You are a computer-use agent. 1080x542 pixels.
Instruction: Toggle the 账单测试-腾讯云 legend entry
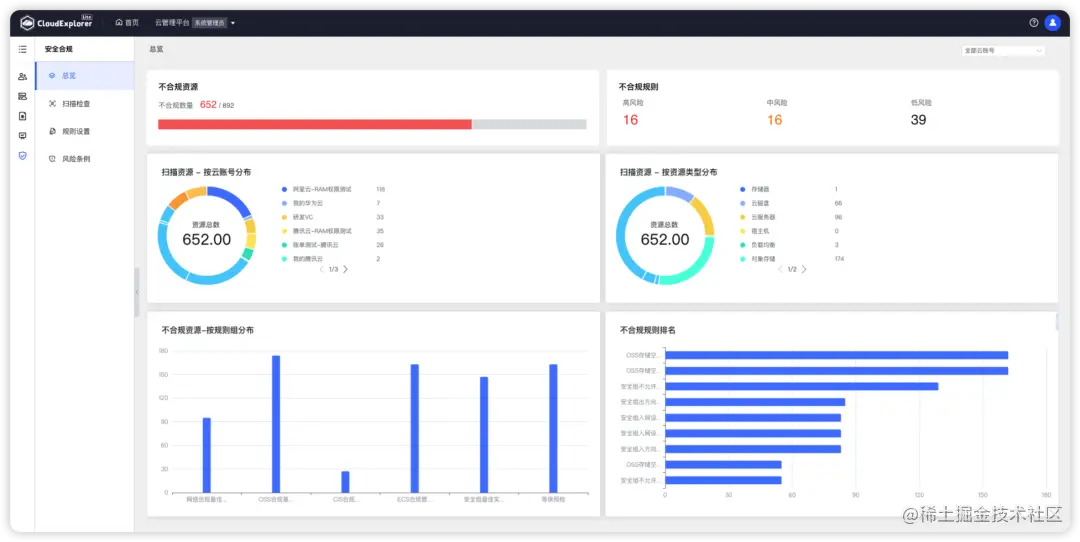(x=310, y=244)
